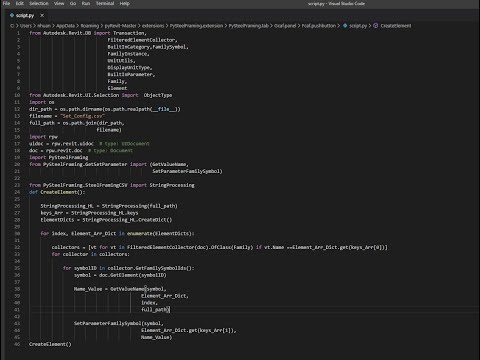
Task: Open the Run menu
Action: coord(86,3)
